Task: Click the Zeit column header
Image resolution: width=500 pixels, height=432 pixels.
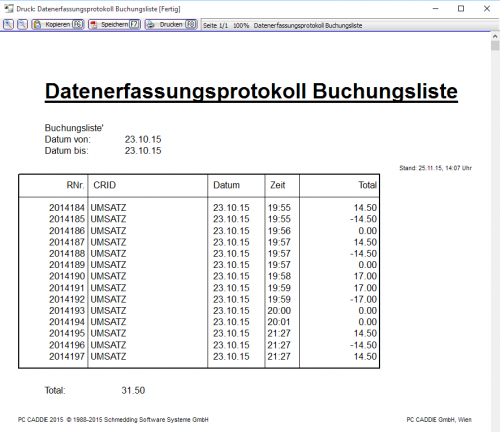Action: pos(278,185)
